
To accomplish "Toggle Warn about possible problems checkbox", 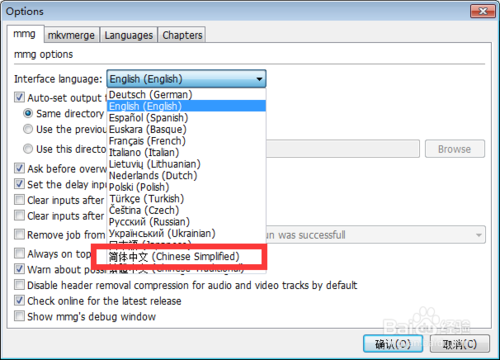I will (x=19, y=269).
